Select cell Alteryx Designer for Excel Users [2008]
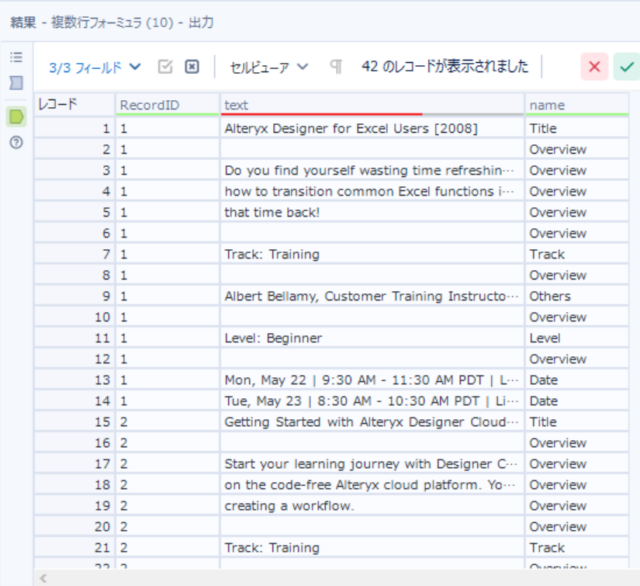The width and height of the screenshot is (640, 586). [x=372, y=129]
